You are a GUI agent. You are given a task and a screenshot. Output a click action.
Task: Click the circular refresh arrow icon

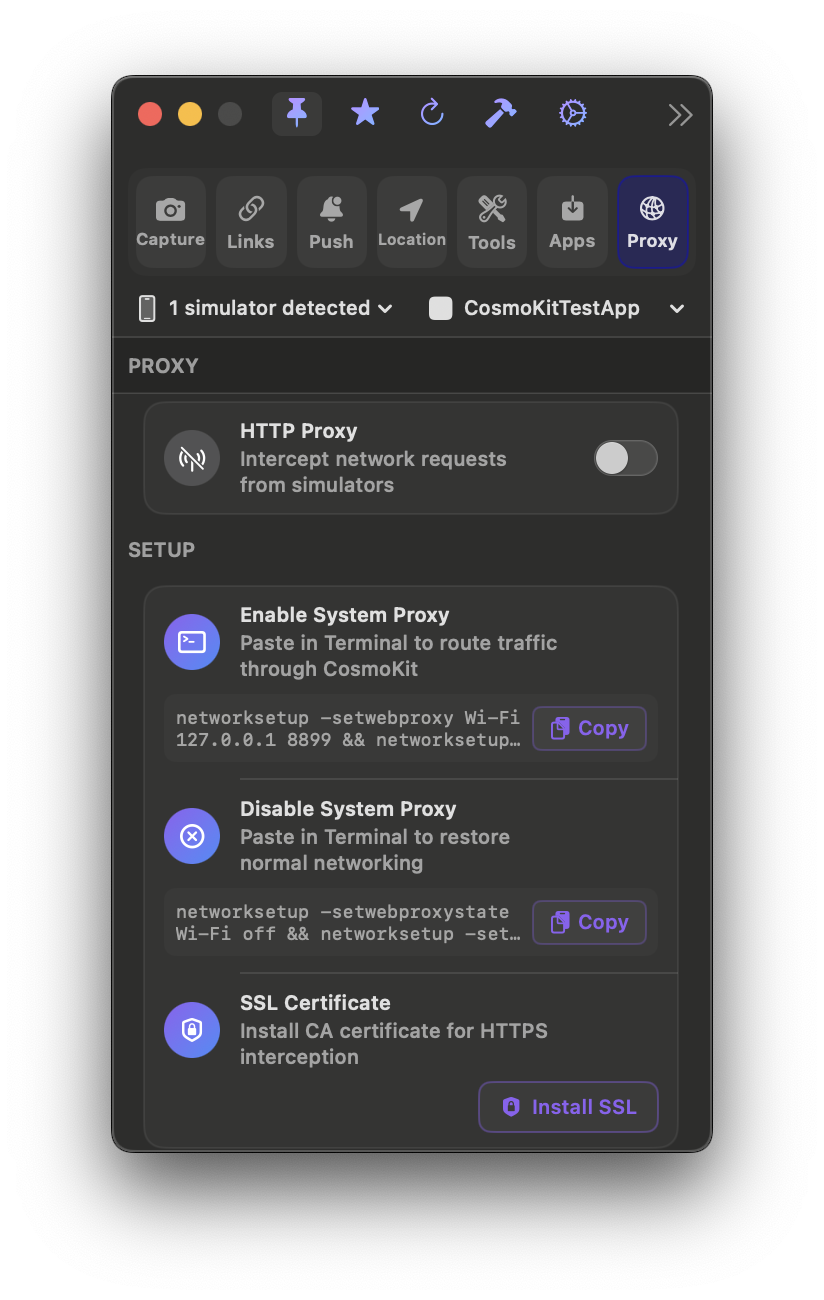pos(432,113)
